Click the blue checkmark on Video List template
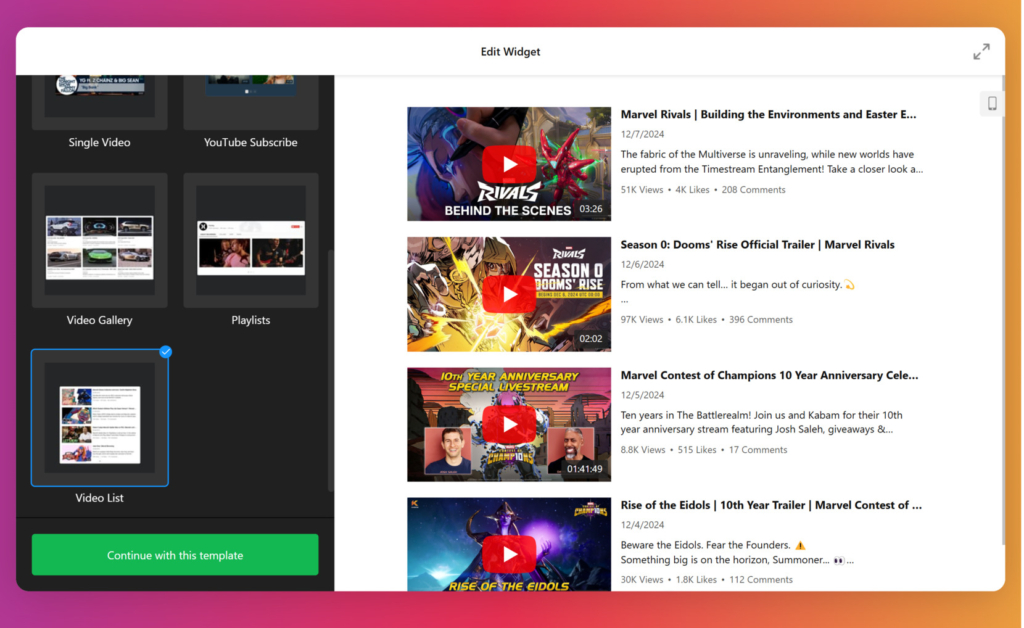Viewport: 1024px width, 628px height. (165, 352)
